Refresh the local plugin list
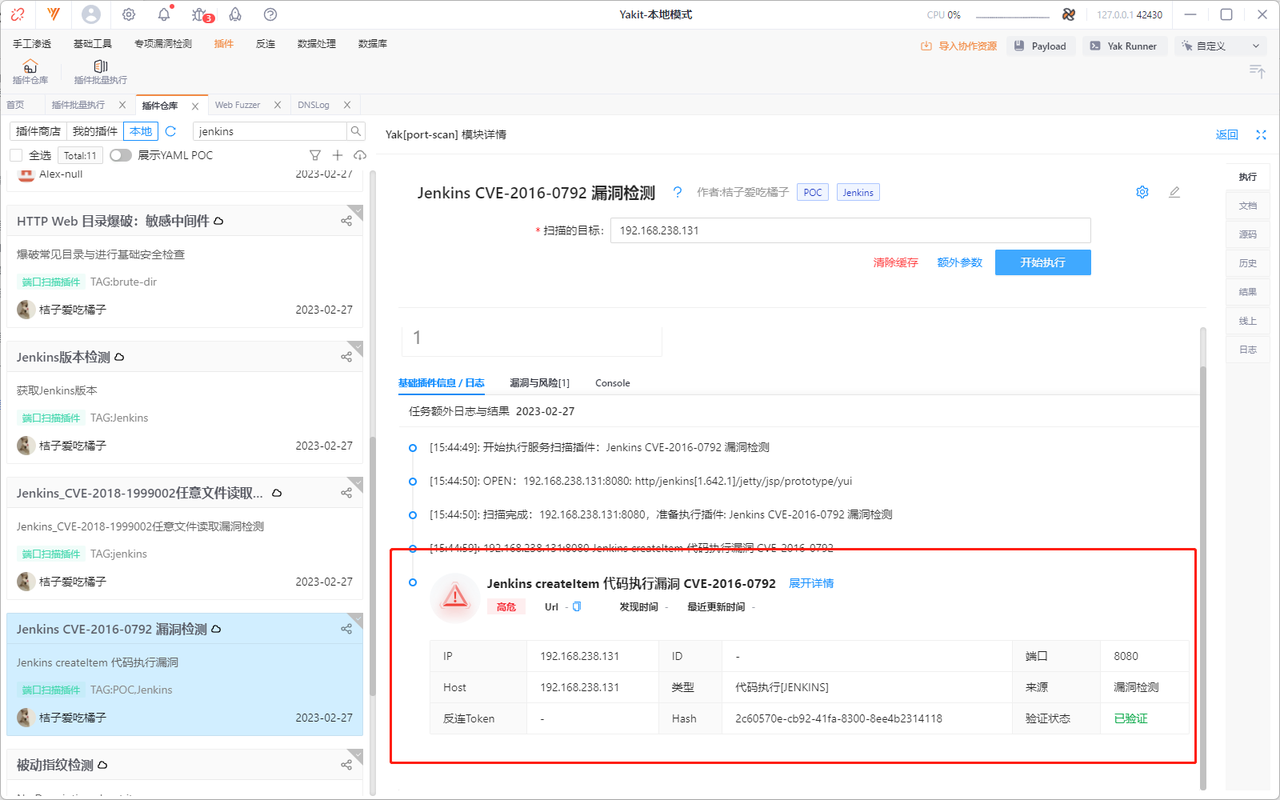1280x800 pixels. coord(170,131)
